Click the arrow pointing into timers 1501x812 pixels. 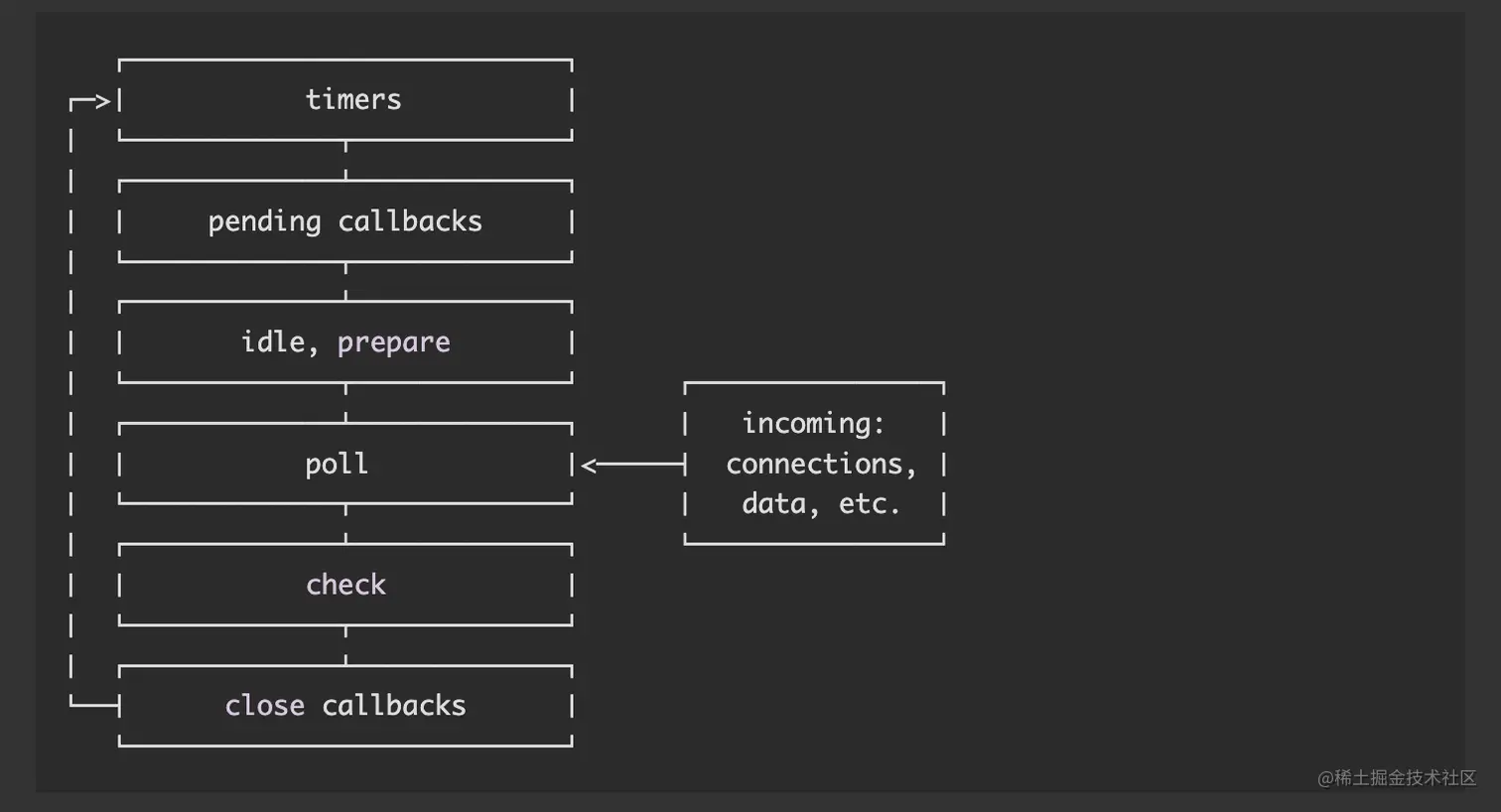[90, 101]
